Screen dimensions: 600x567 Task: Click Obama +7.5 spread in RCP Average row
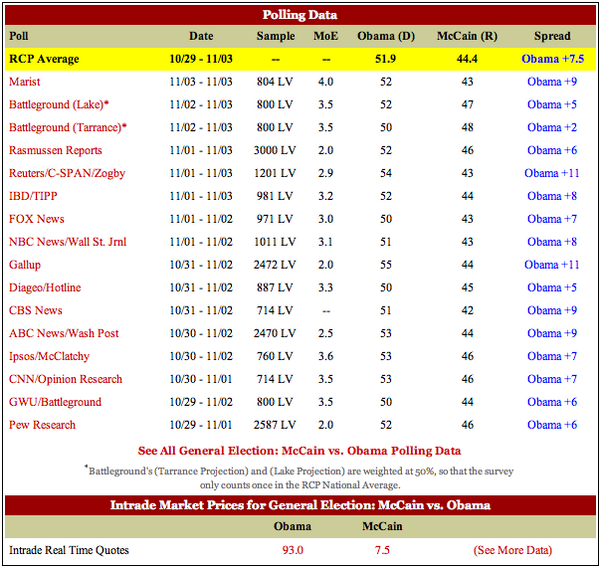(553, 59)
